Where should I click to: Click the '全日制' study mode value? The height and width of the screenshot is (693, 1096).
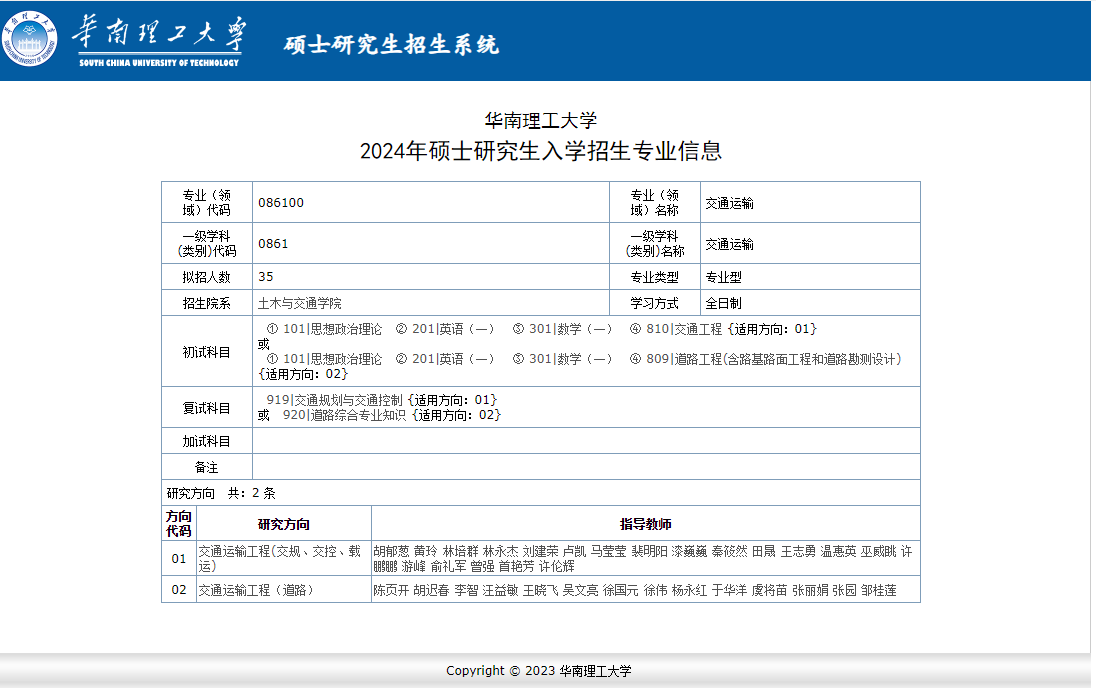723,303
